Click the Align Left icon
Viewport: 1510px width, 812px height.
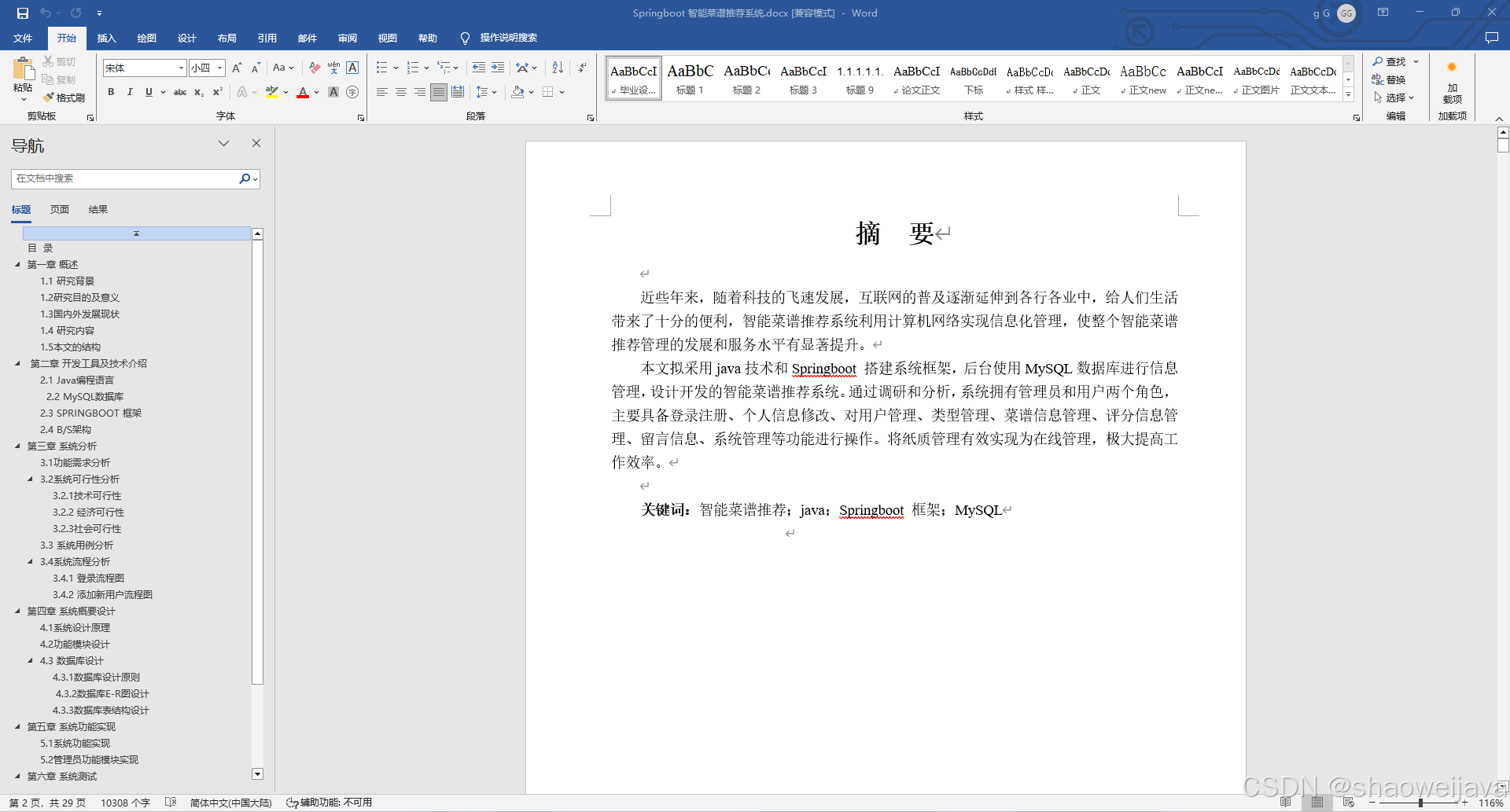tap(381, 92)
